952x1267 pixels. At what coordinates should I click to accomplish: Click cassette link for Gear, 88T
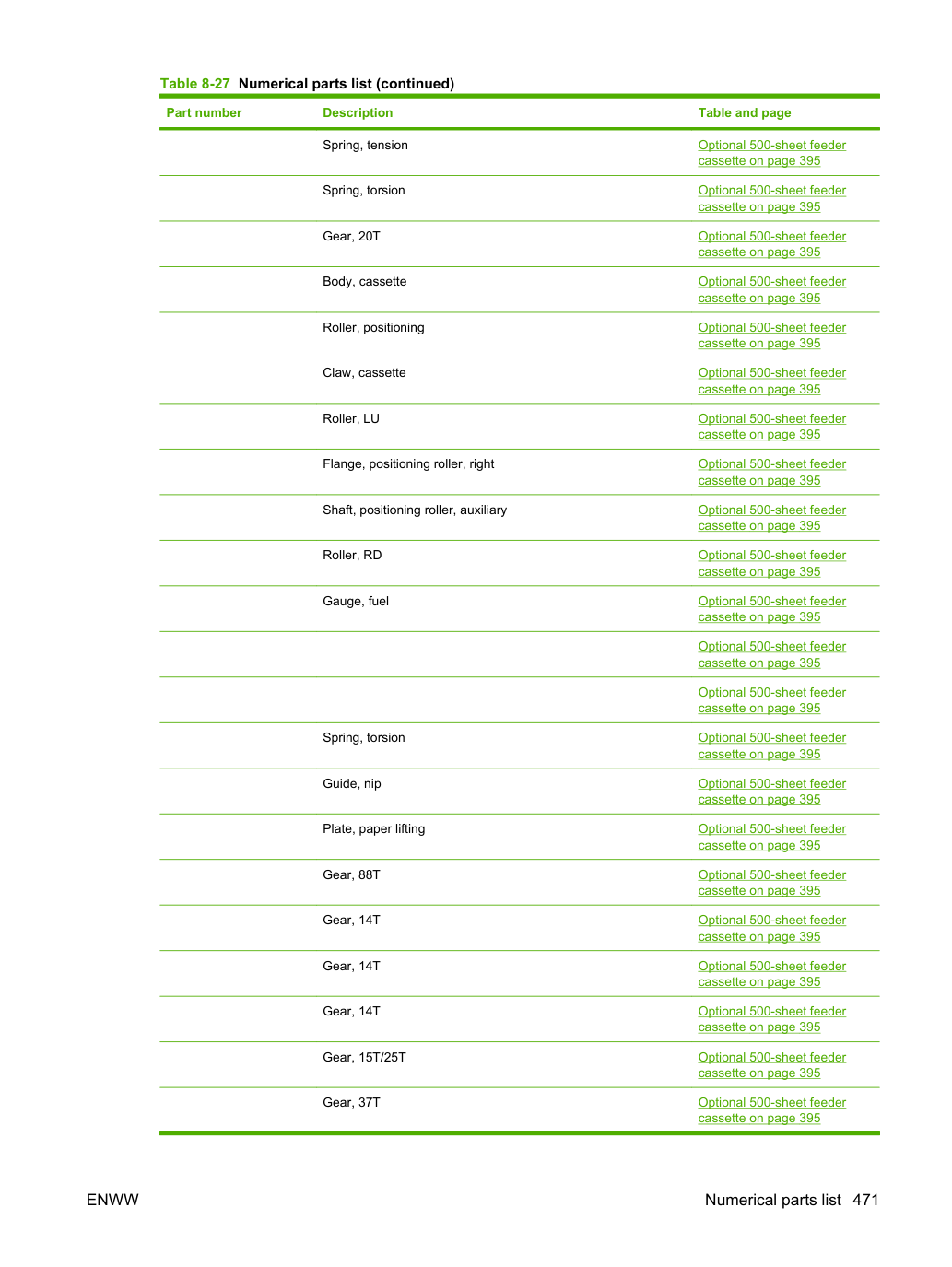coord(771,883)
